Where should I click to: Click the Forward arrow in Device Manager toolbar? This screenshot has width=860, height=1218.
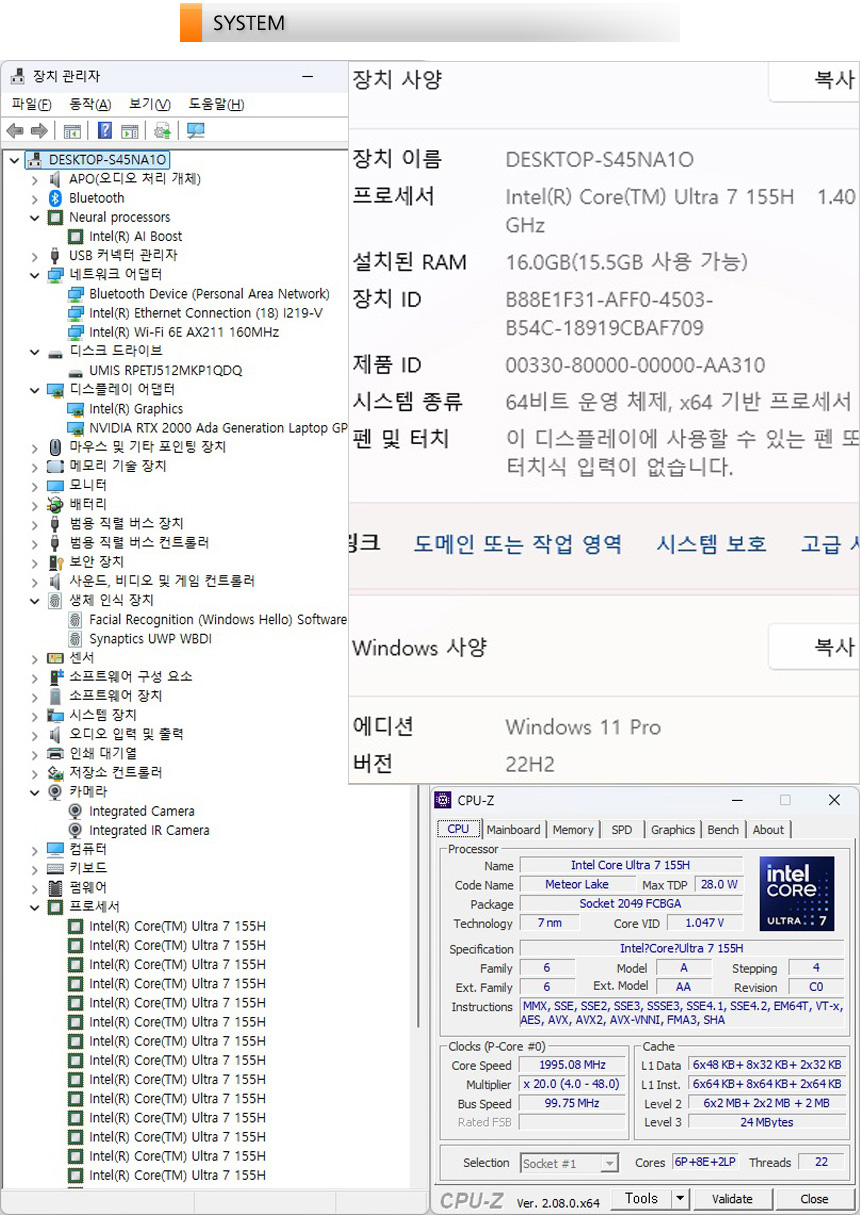coord(39,131)
